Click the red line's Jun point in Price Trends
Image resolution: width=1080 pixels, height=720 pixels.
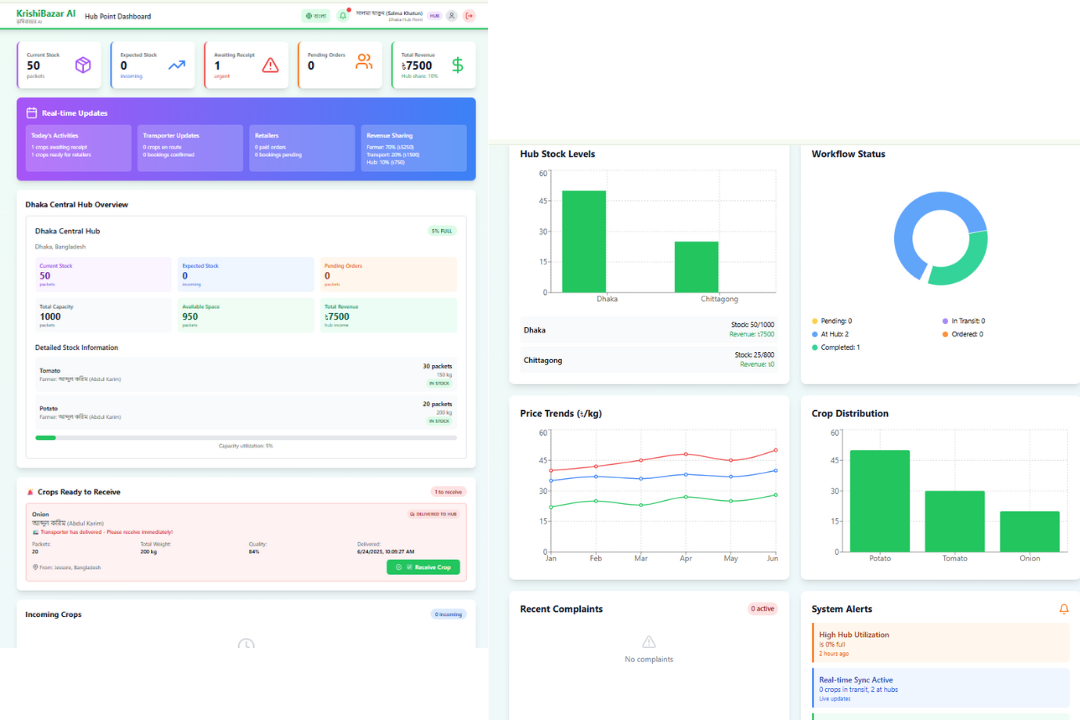tap(776, 450)
